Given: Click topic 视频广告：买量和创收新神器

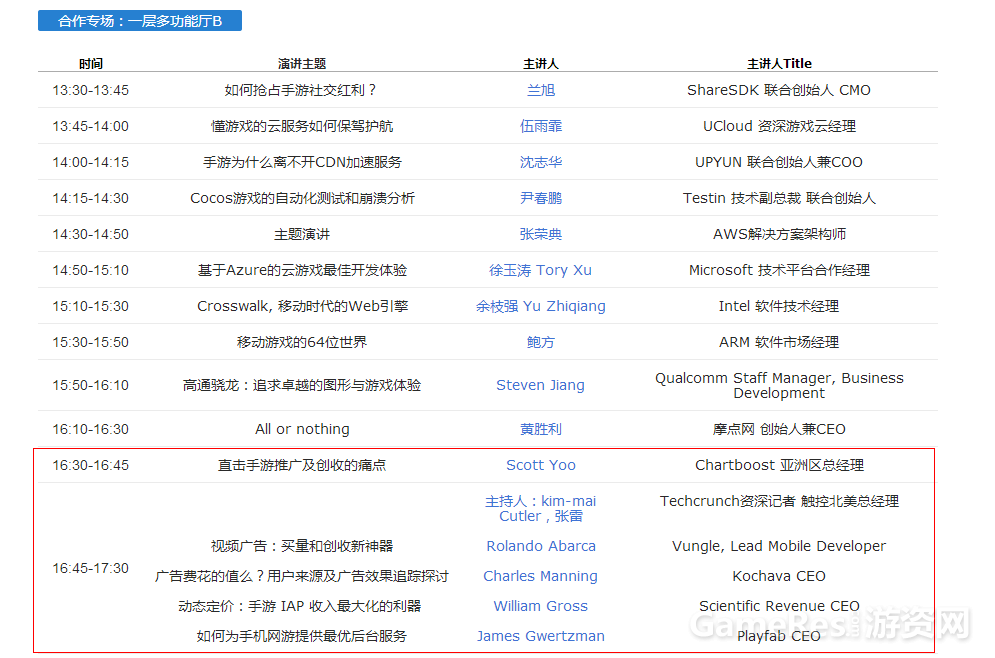Looking at the screenshot, I should pos(302,546).
